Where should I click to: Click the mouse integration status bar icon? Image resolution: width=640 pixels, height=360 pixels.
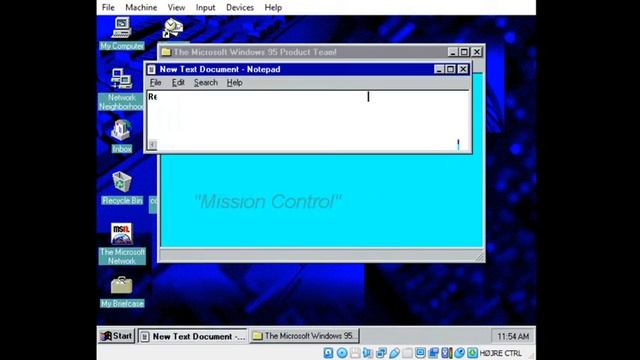point(459,353)
